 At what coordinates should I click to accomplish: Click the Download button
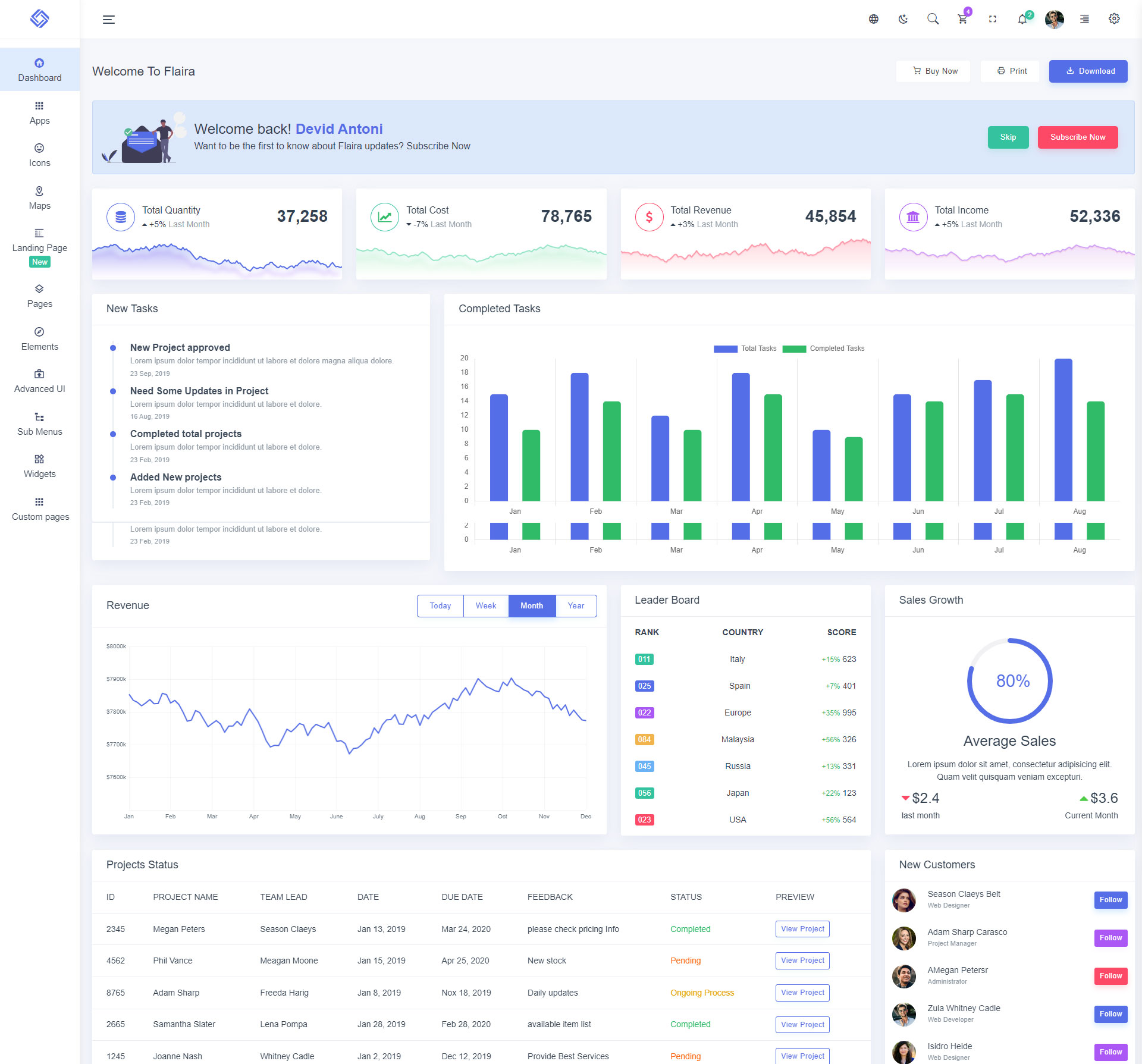[1088, 71]
